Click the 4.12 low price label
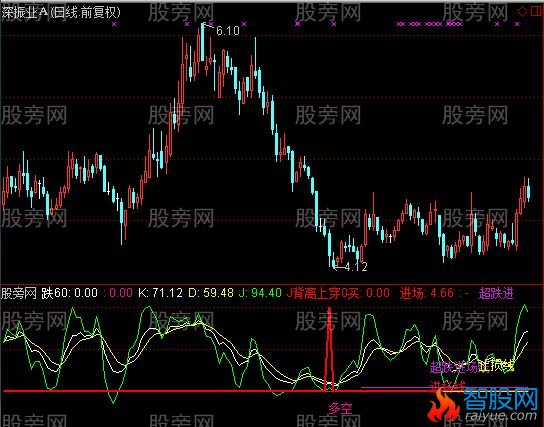This screenshot has width=544, height=427. 356,266
